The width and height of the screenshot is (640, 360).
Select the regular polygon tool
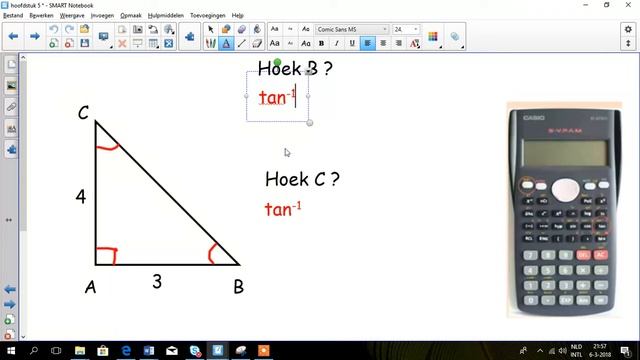[x=242, y=29]
